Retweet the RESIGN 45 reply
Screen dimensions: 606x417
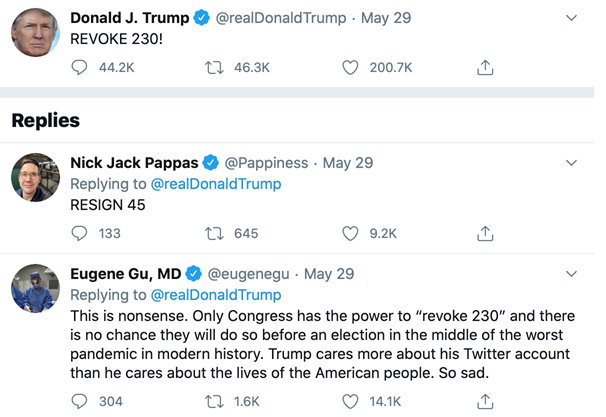(213, 233)
